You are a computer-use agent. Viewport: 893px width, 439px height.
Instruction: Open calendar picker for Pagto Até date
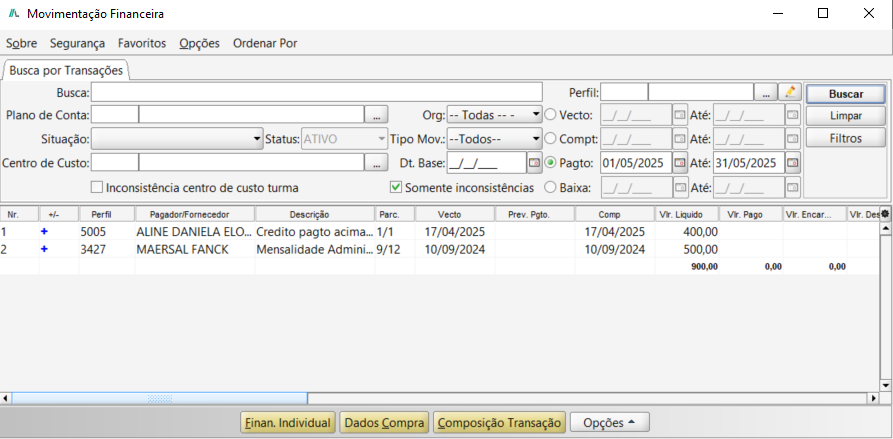[x=793, y=163]
